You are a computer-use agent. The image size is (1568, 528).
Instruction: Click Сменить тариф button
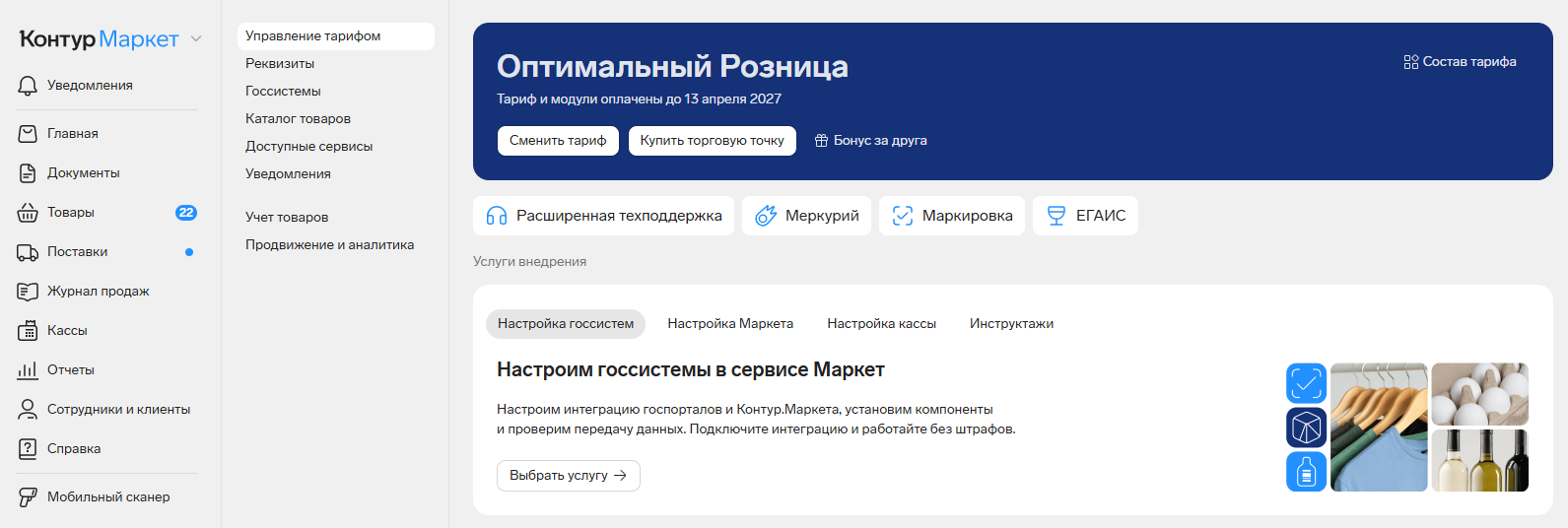pos(558,141)
